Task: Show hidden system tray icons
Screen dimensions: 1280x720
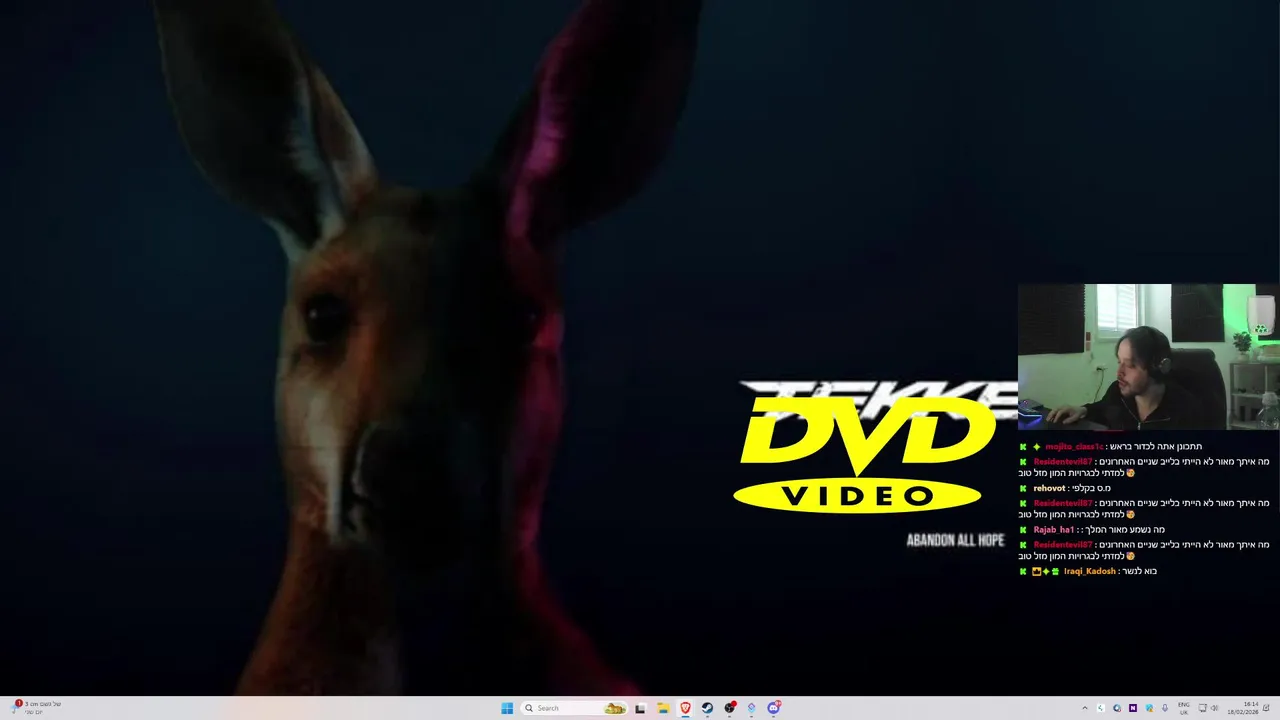Action: (1085, 708)
